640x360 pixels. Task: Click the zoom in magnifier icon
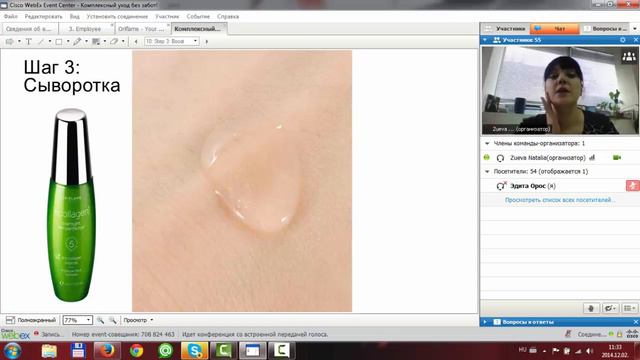pyautogui.click(x=100, y=320)
